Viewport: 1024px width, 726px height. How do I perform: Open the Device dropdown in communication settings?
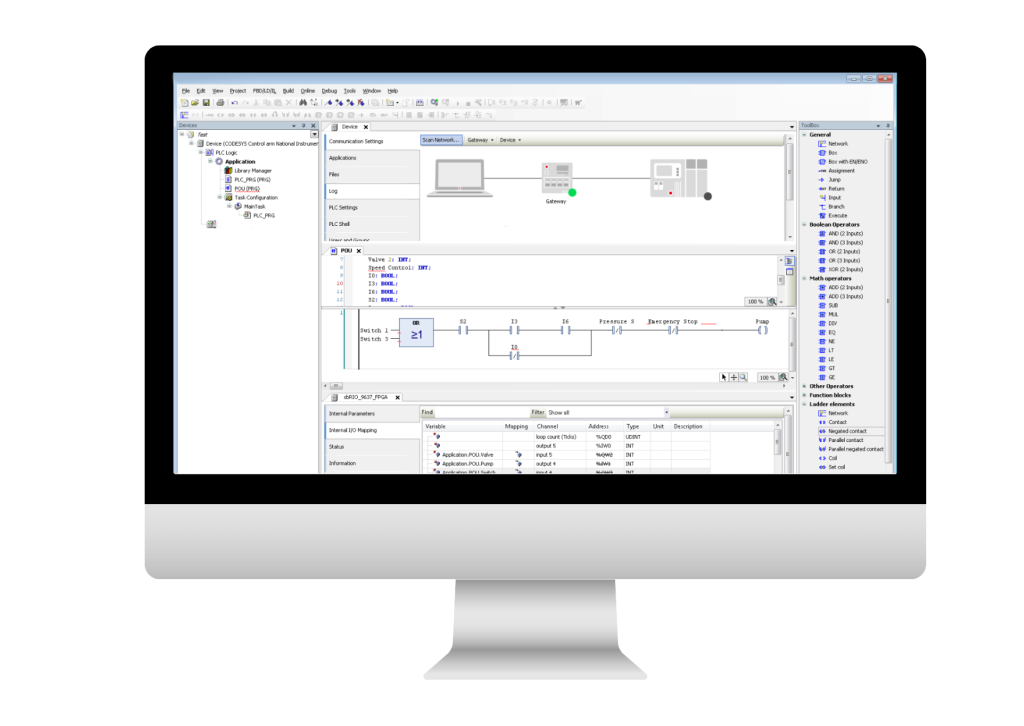tap(510, 140)
